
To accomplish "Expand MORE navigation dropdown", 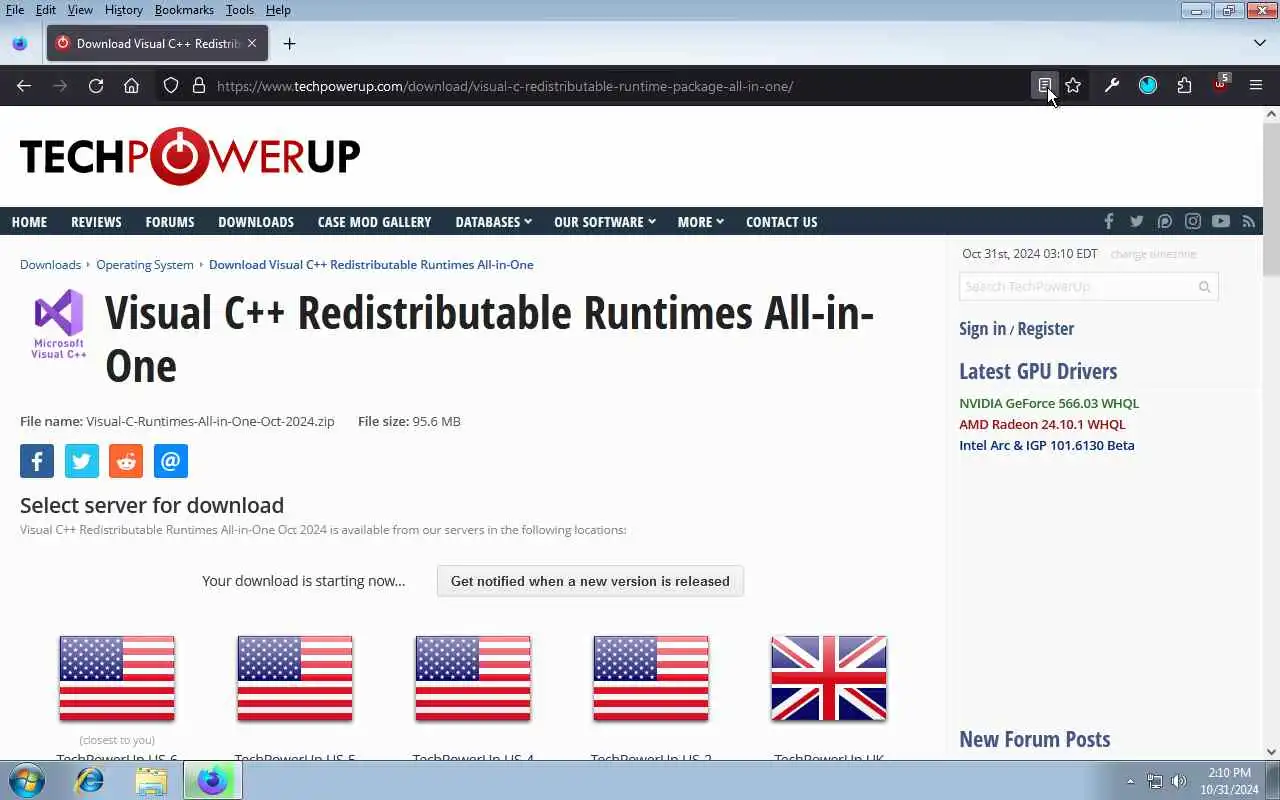I will point(700,222).
